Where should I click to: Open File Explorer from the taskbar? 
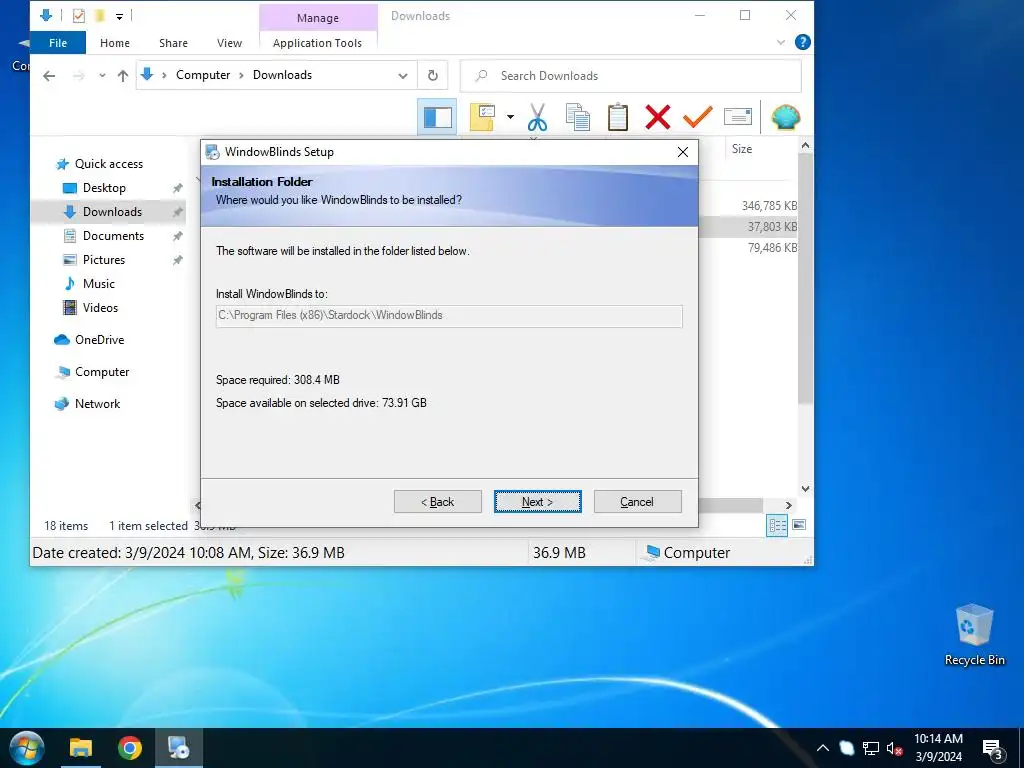[81, 748]
